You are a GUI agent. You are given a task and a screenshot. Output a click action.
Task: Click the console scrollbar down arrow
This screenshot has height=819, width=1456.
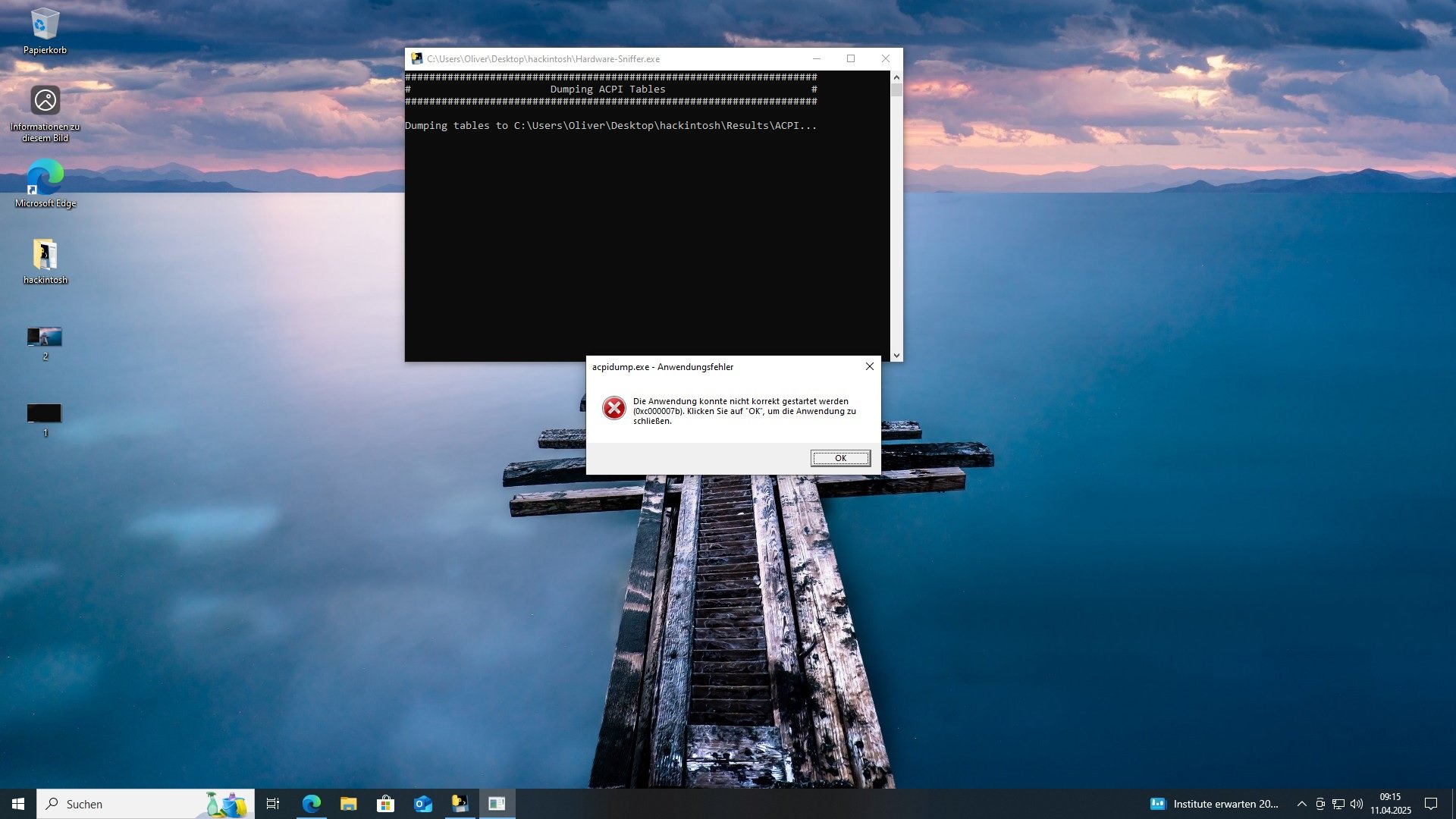point(896,355)
